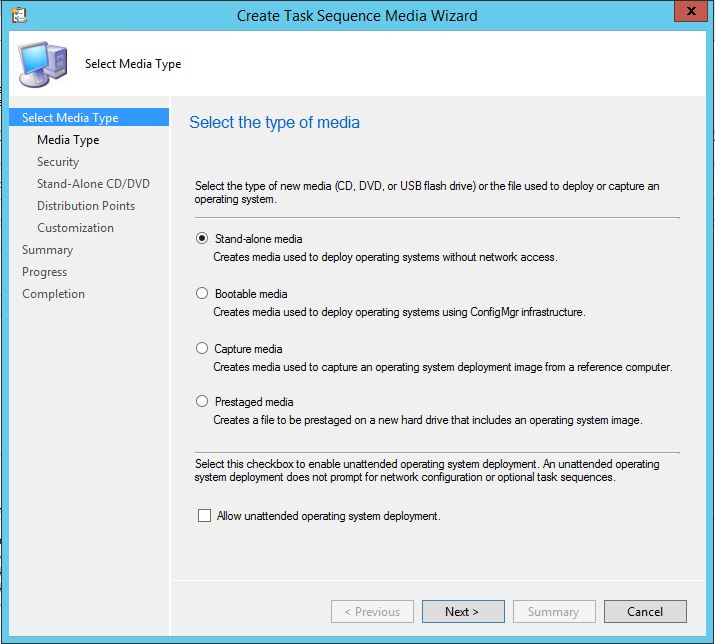Click the computer icon in wizard header
This screenshot has width=715, height=644.
tap(43, 64)
